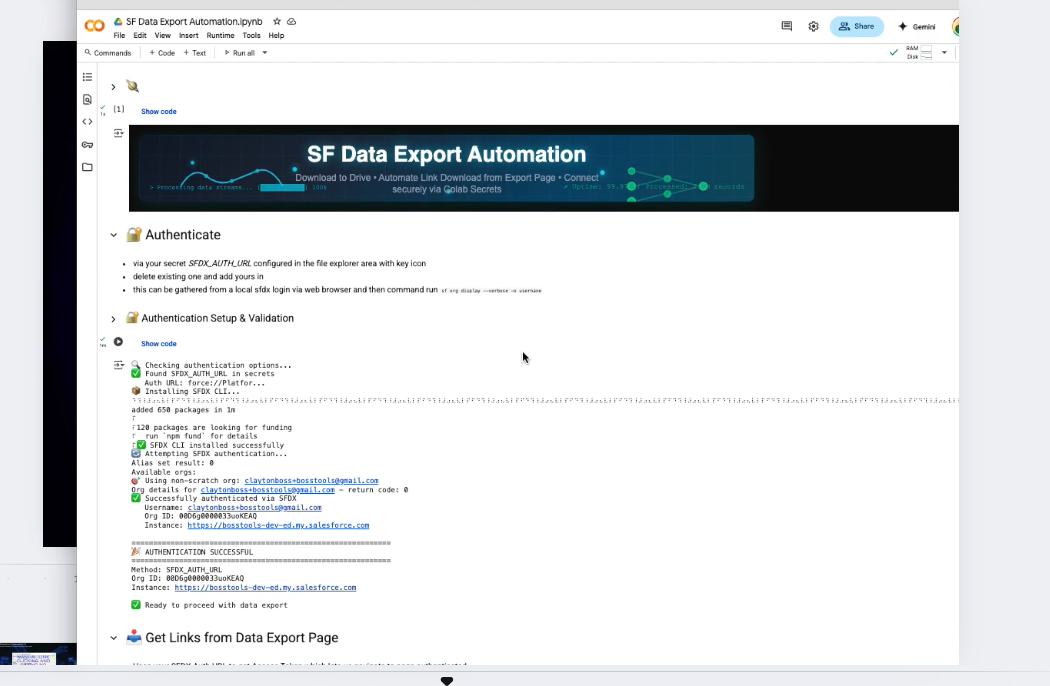Open the Files folder panel
This screenshot has width=1050, height=686.
coord(87,167)
